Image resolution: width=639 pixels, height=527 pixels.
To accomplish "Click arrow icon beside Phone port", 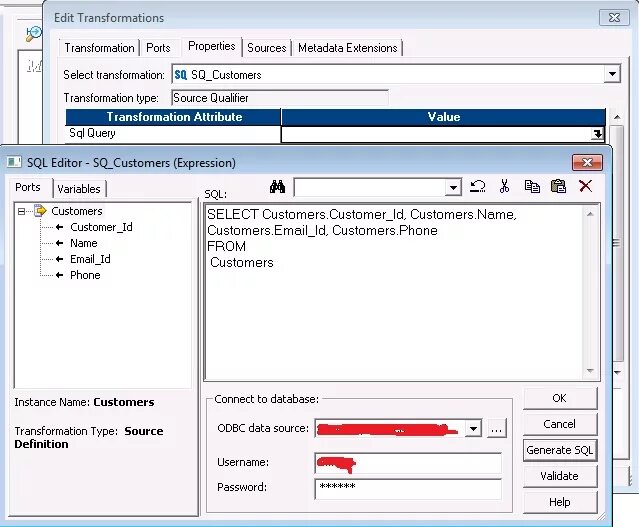I will [x=59, y=275].
